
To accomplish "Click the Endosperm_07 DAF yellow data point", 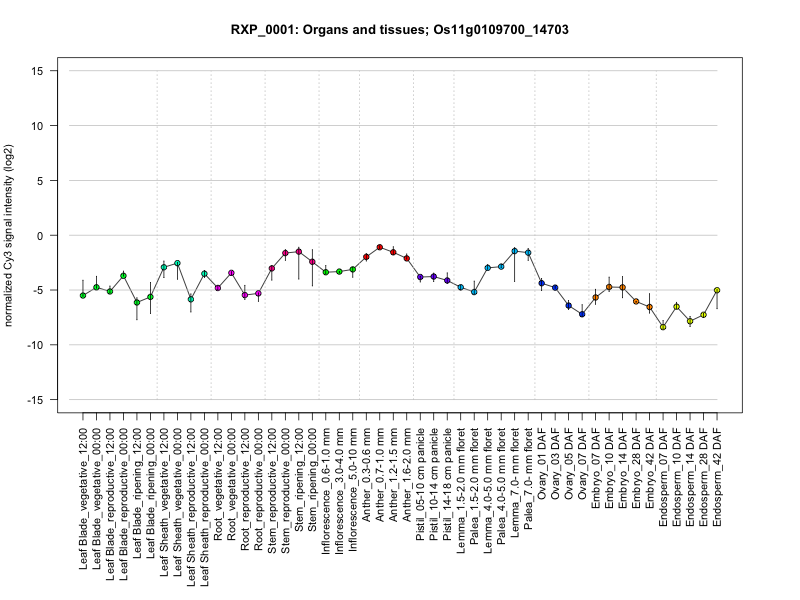I will pos(663,327).
